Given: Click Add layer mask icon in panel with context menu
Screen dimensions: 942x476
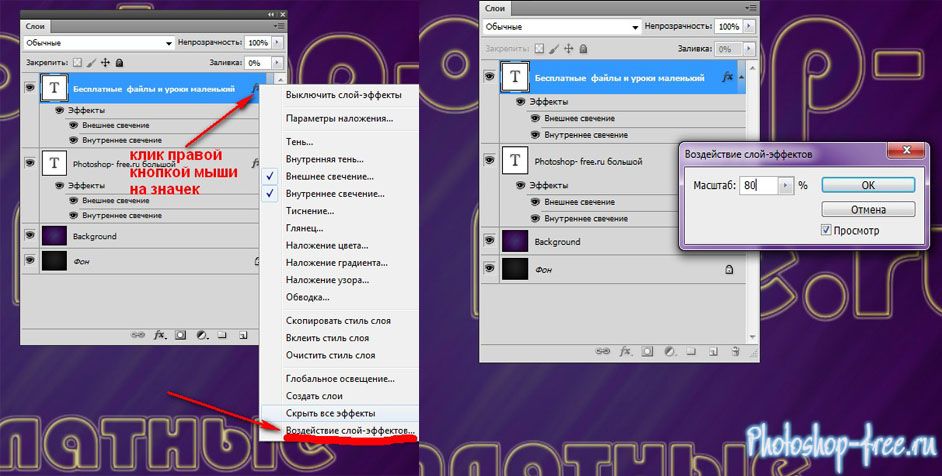Looking at the screenshot, I should [x=179, y=335].
